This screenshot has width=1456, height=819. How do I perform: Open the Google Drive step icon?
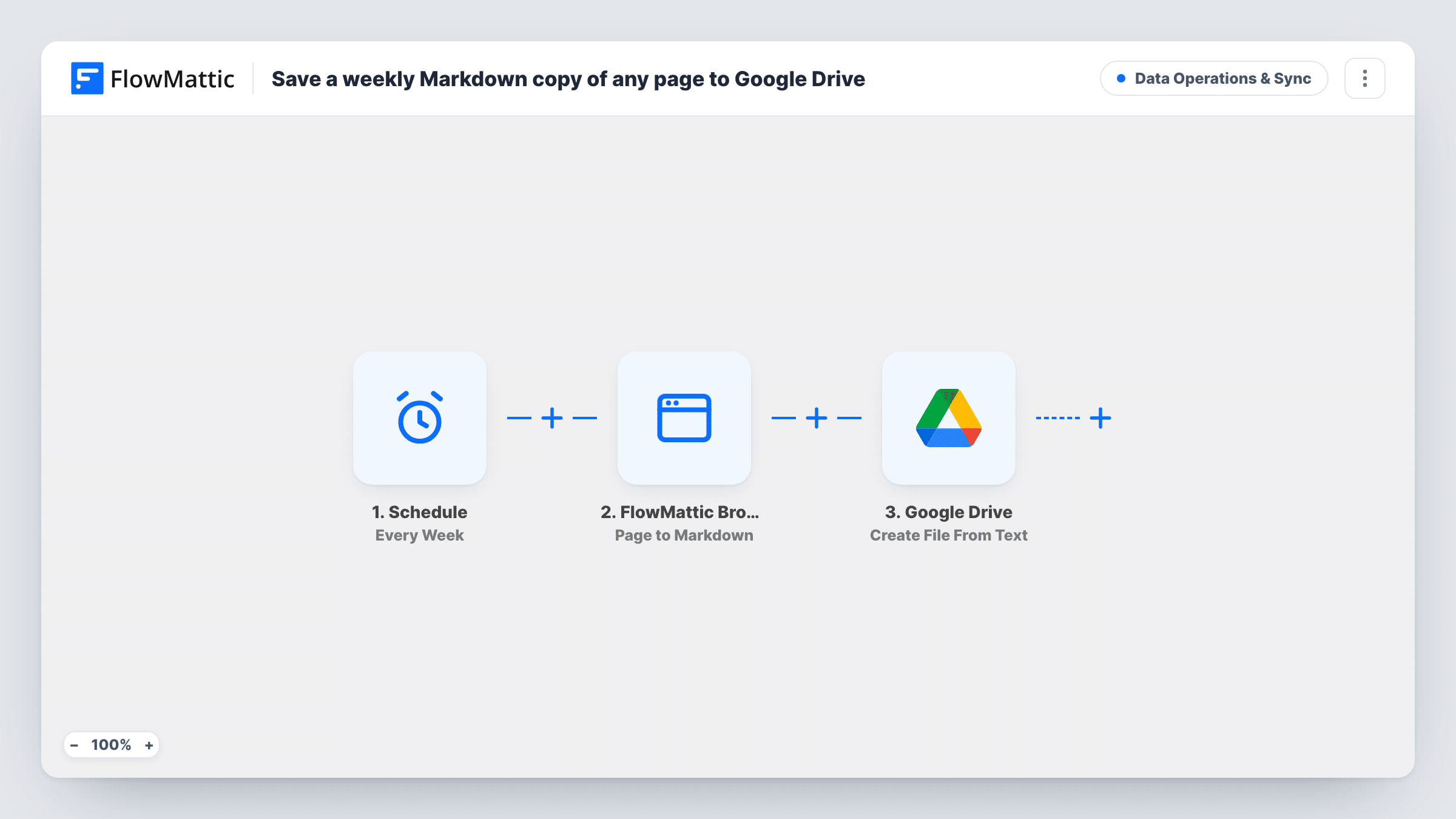point(949,418)
